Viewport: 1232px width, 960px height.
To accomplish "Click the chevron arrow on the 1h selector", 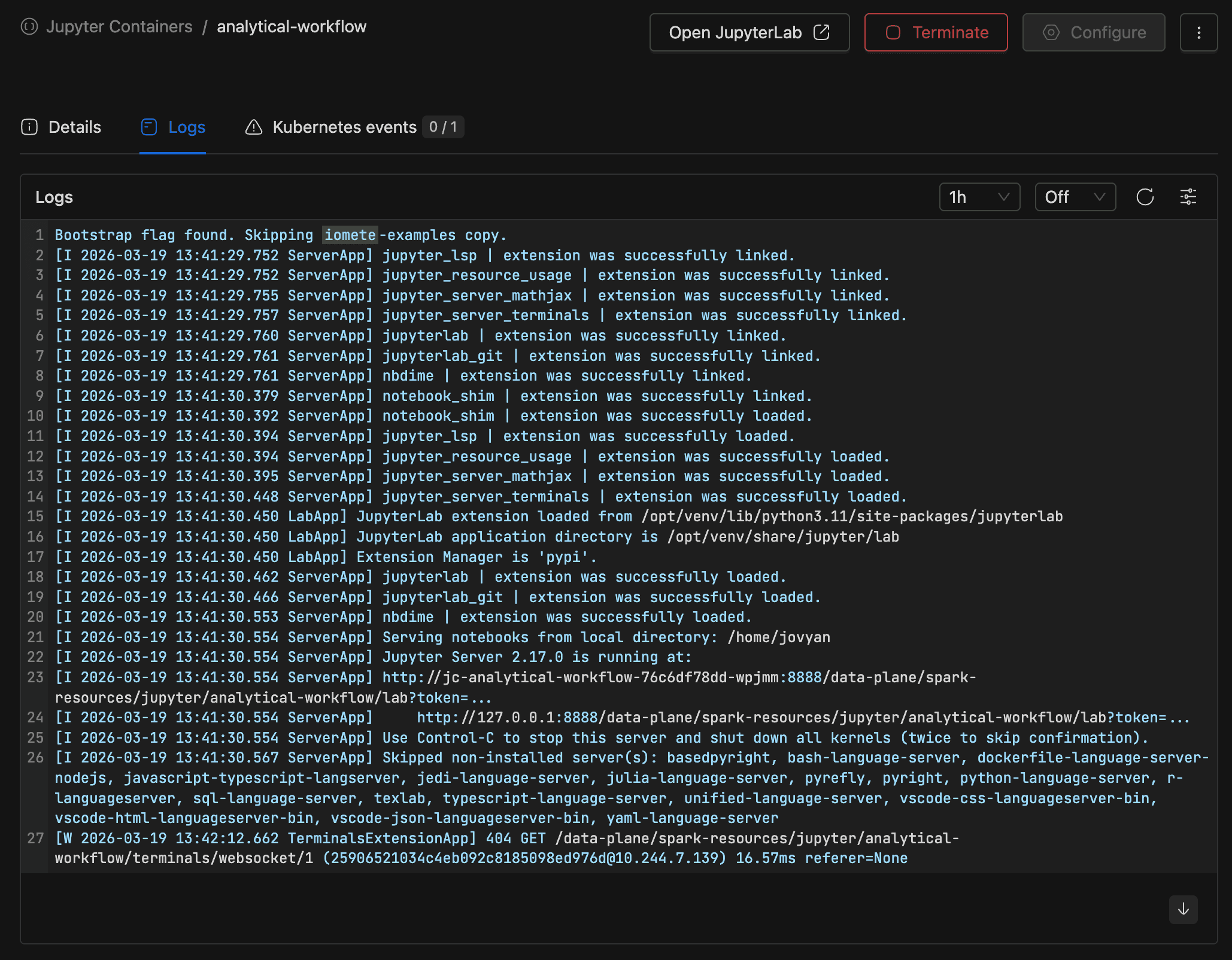I will [1004, 197].
